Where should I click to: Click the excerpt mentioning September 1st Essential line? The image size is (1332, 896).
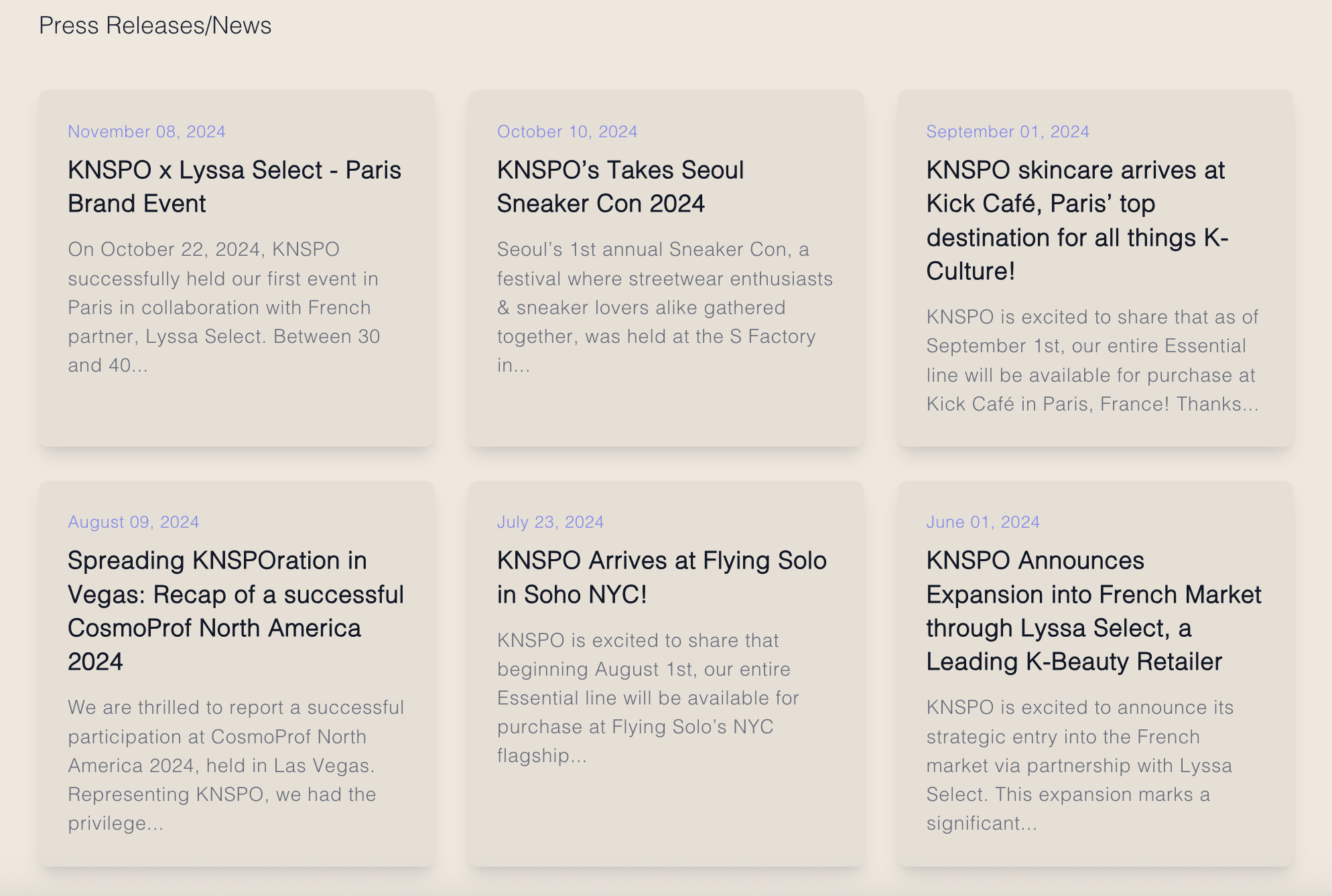(1092, 361)
